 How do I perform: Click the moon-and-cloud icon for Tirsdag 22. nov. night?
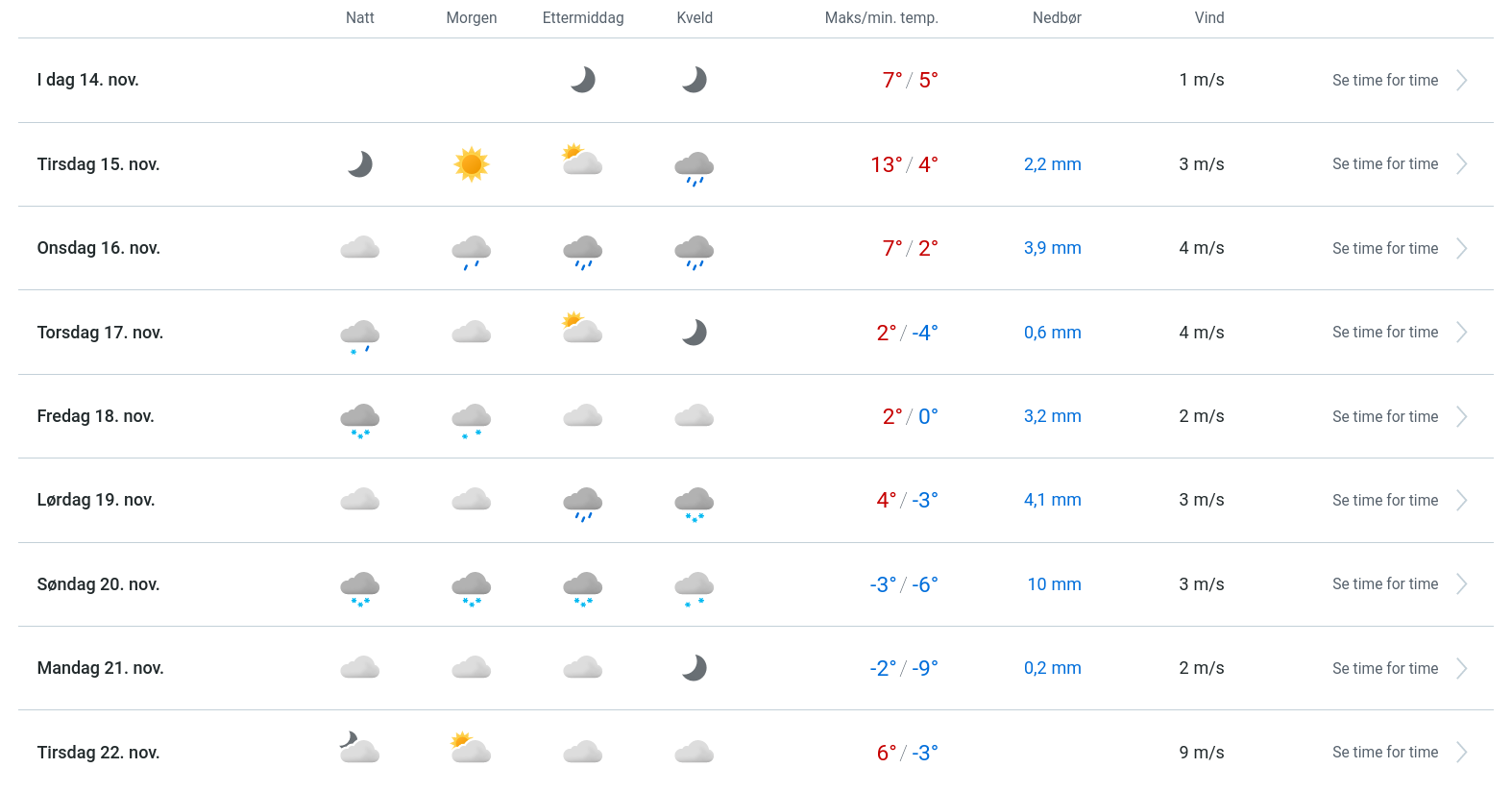(x=359, y=748)
